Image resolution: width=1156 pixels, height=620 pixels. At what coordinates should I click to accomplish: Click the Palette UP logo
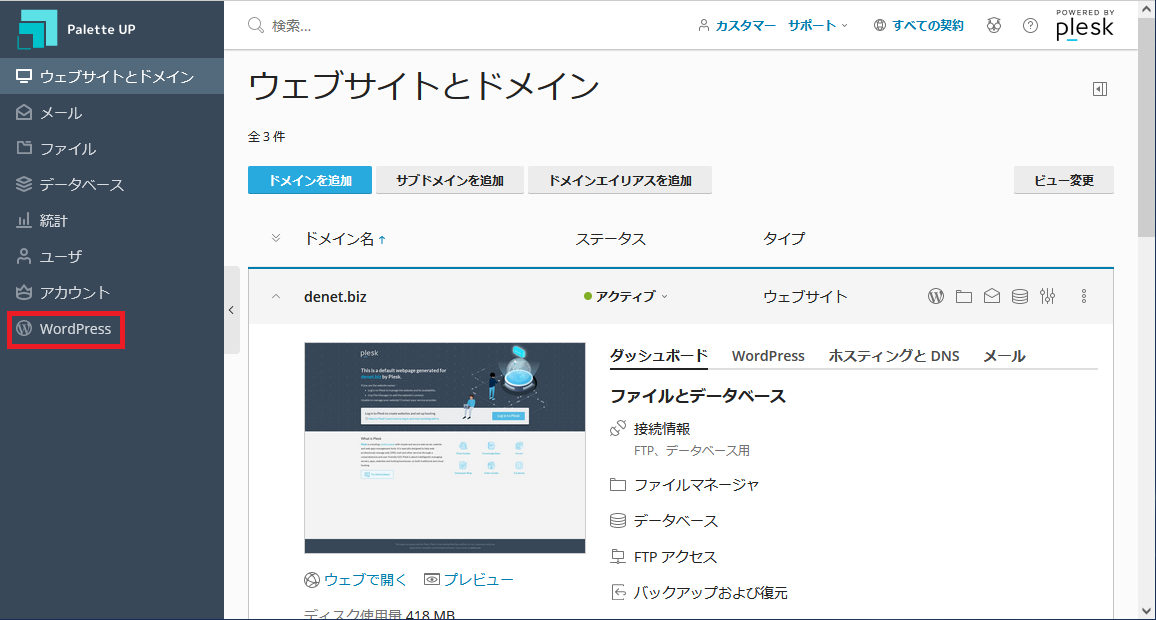coord(77,29)
